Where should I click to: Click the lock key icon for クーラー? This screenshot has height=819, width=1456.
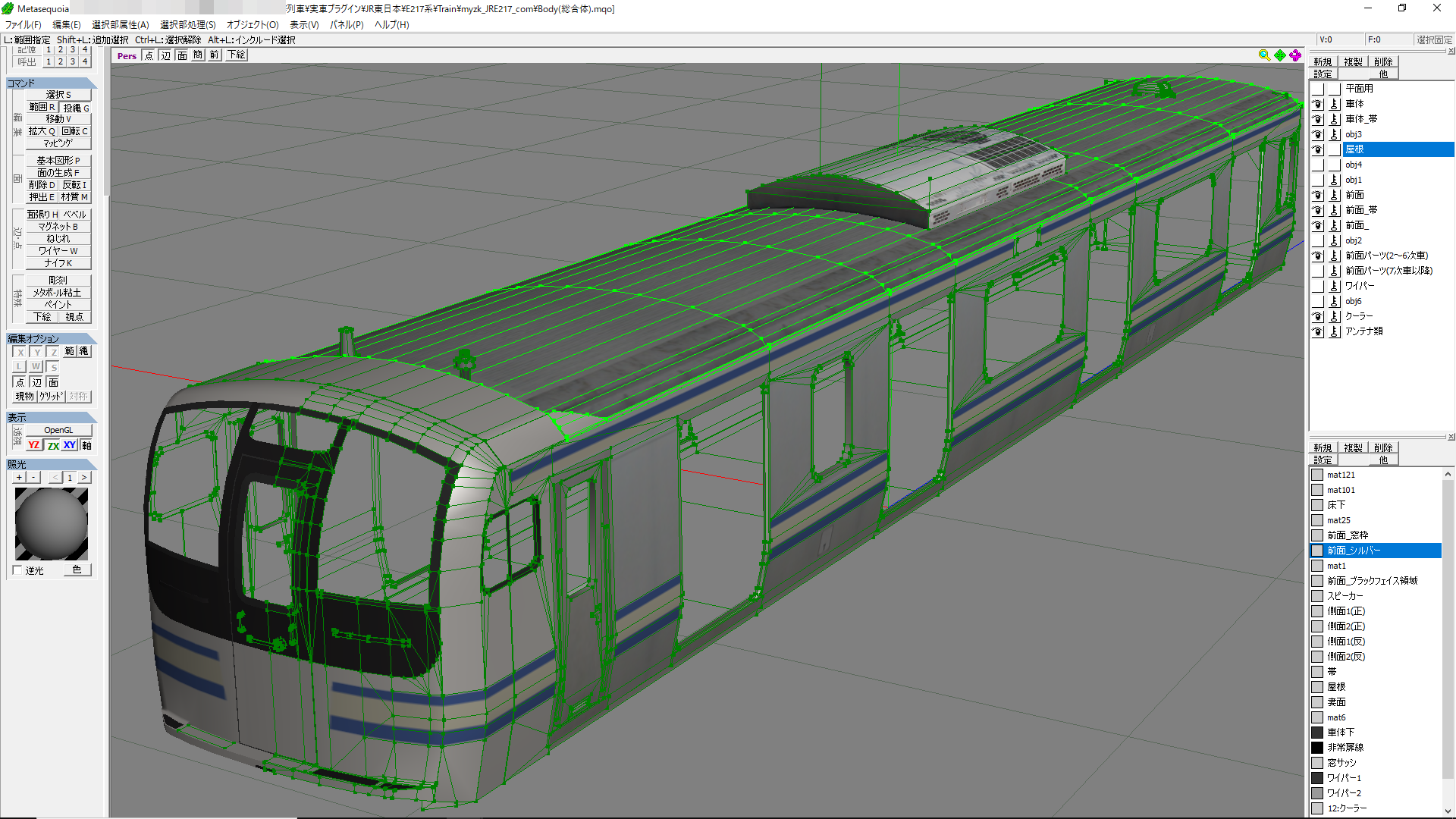tap(1335, 316)
